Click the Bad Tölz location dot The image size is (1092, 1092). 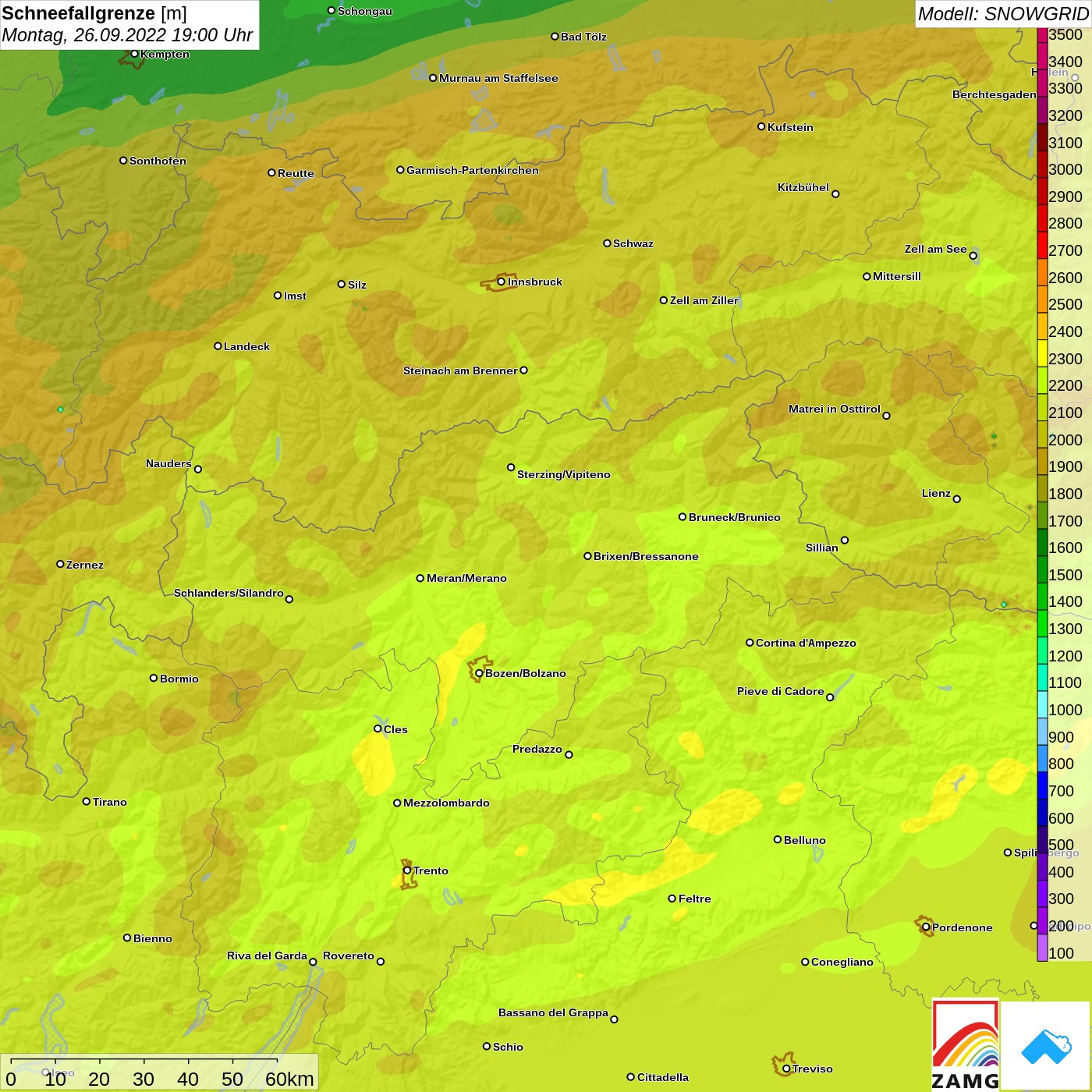[555, 37]
